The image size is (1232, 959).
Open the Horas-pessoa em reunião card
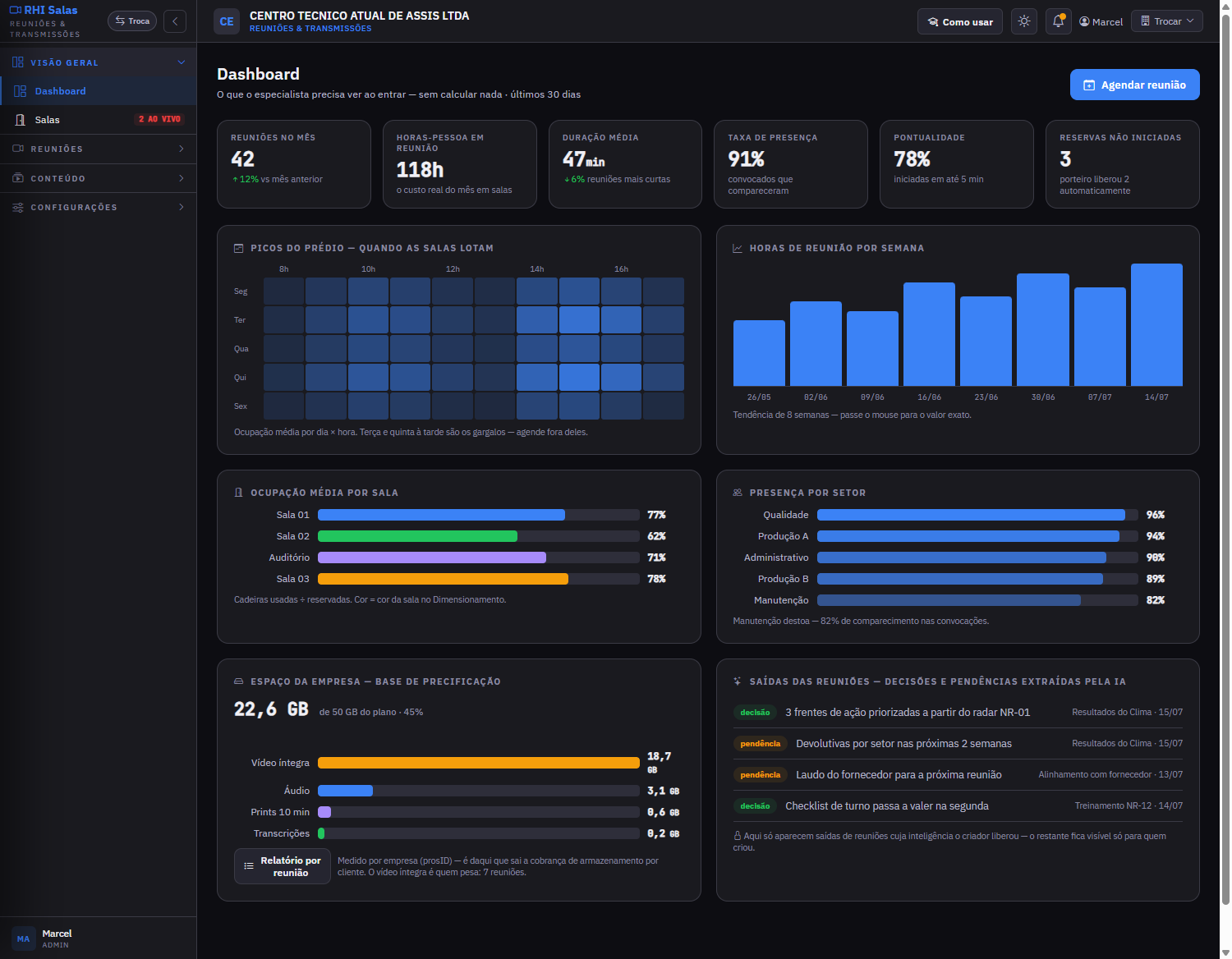pos(460,164)
